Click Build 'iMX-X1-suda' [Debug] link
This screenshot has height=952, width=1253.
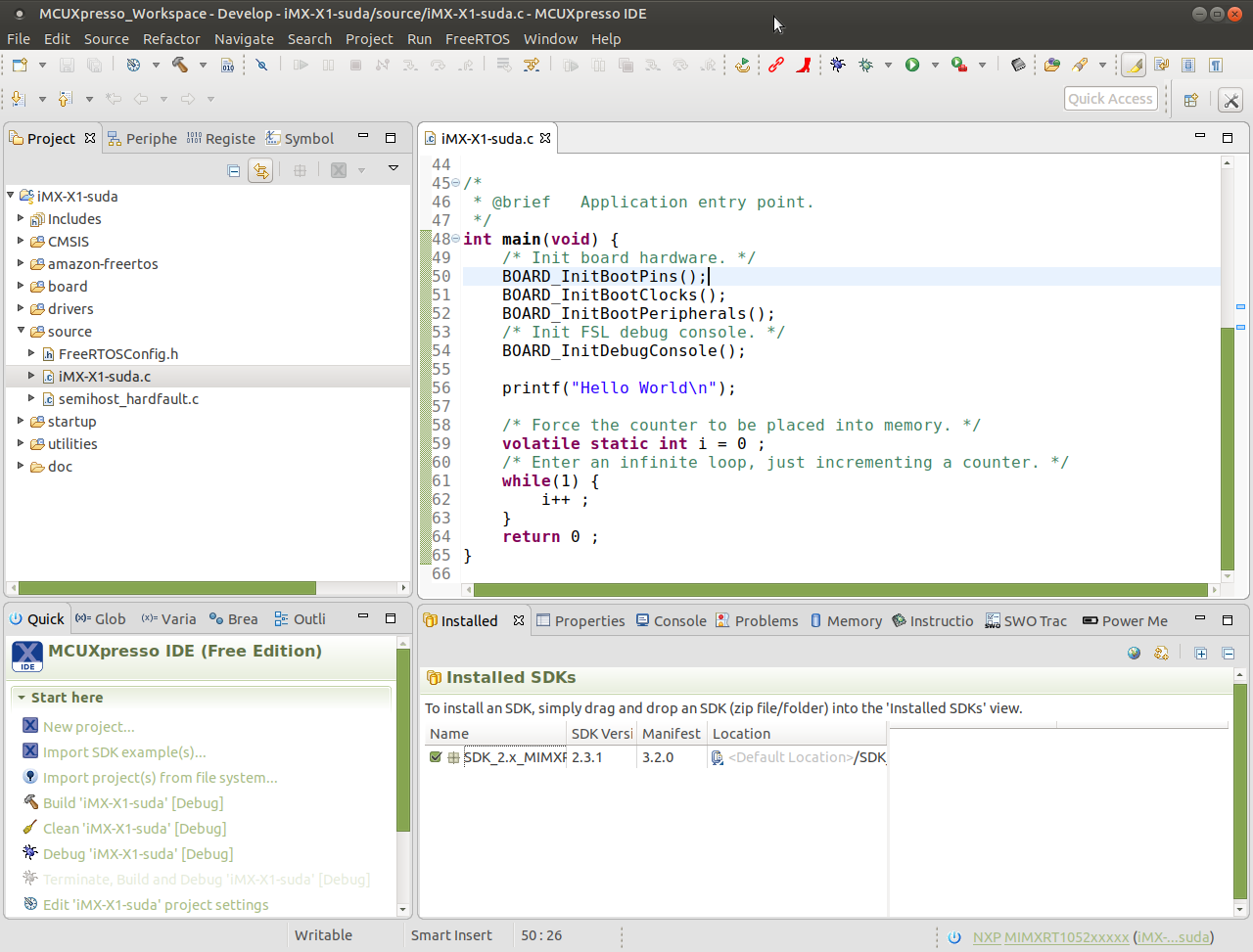point(133,803)
